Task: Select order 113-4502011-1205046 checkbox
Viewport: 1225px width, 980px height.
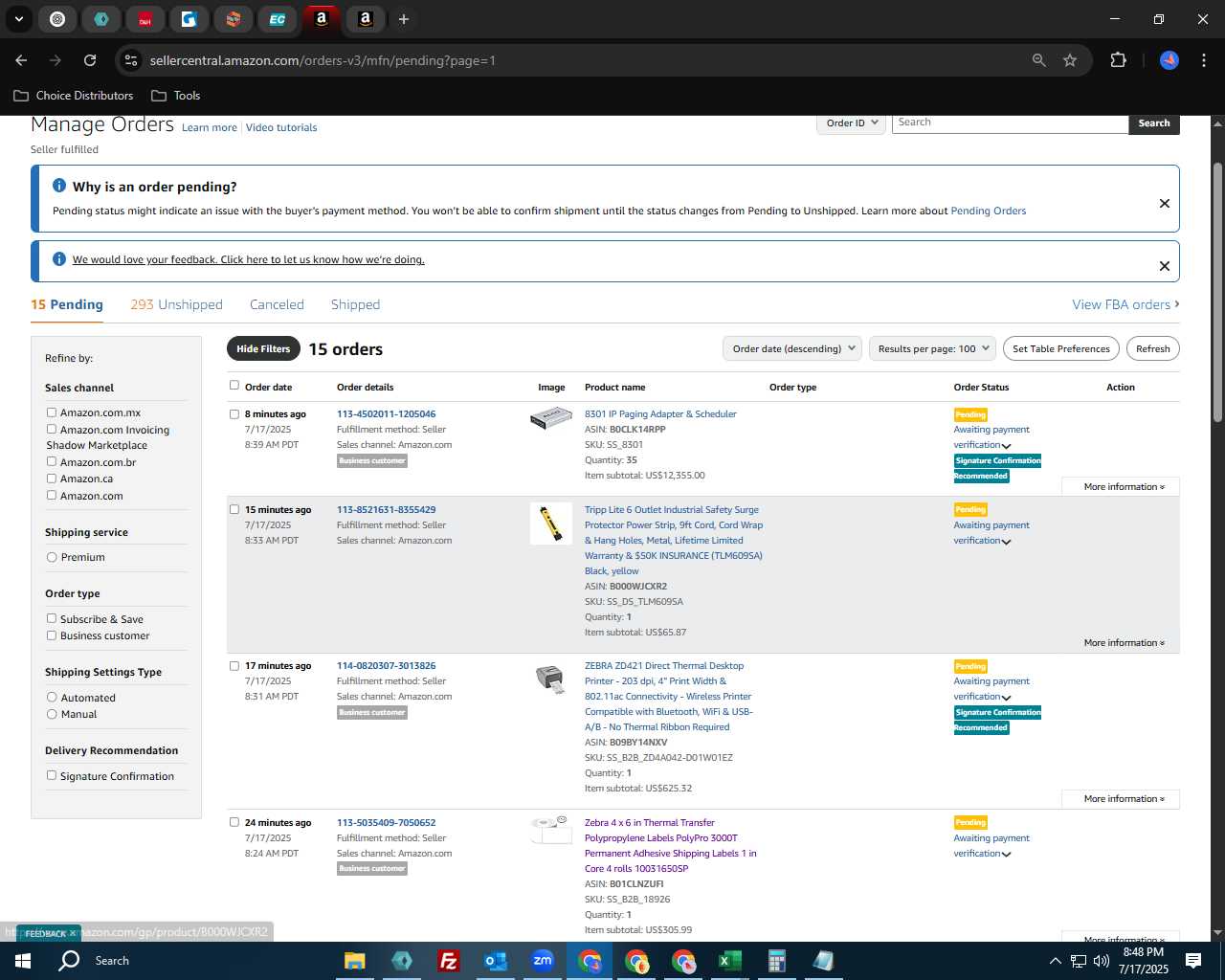Action: pyautogui.click(x=234, y=414)
